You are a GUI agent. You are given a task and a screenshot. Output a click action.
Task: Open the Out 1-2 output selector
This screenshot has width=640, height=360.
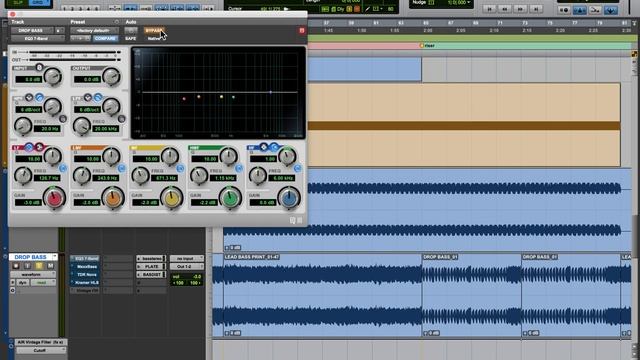[187, 267]
